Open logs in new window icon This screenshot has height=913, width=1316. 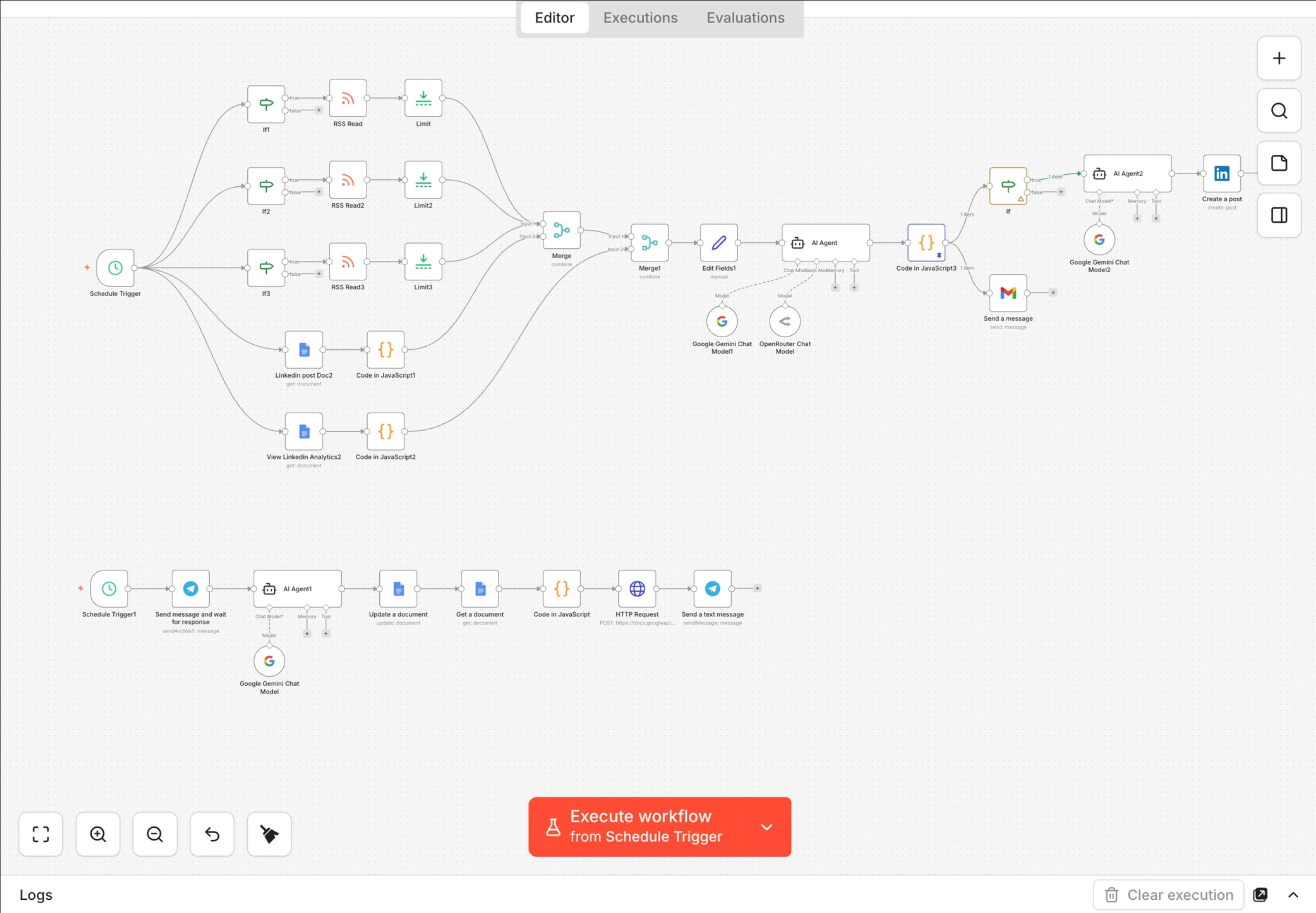[1261, 895]
